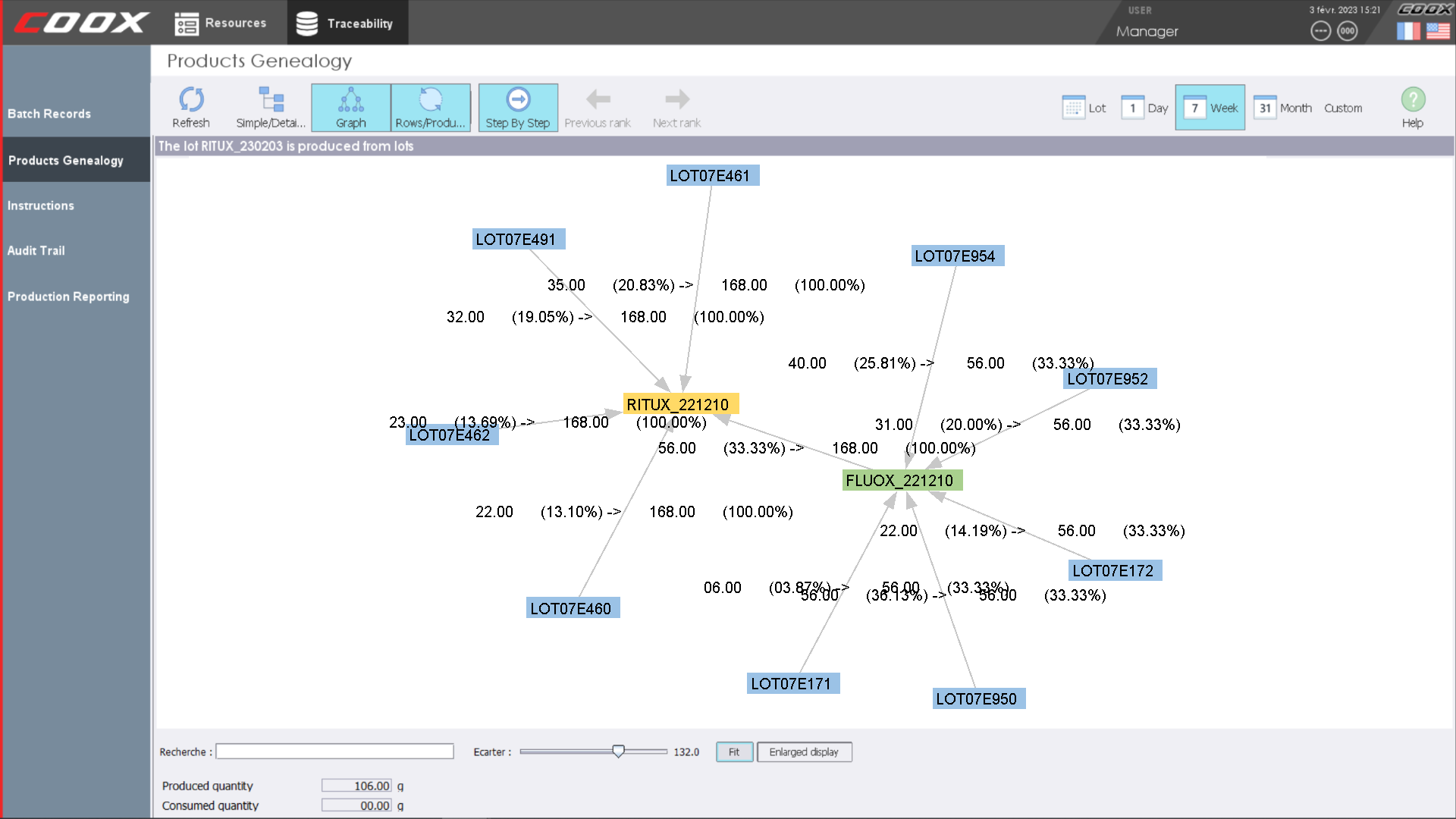Click the logout circle icon

coord(1321,31)
